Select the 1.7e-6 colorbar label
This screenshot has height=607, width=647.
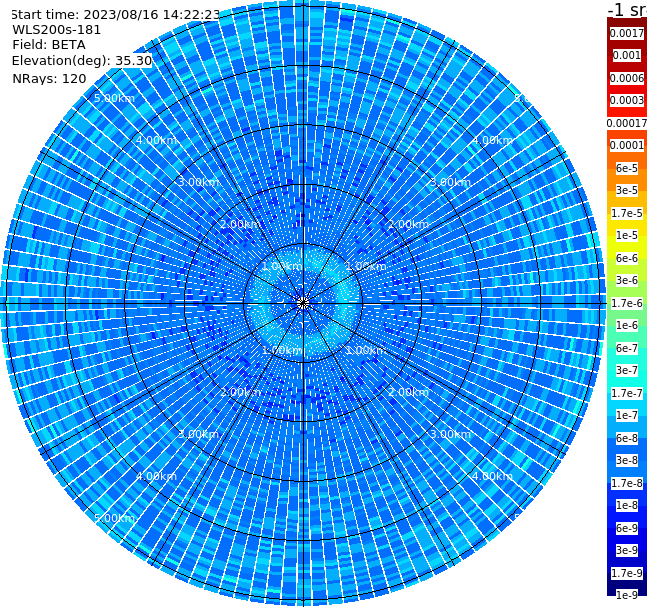[627, 303]
